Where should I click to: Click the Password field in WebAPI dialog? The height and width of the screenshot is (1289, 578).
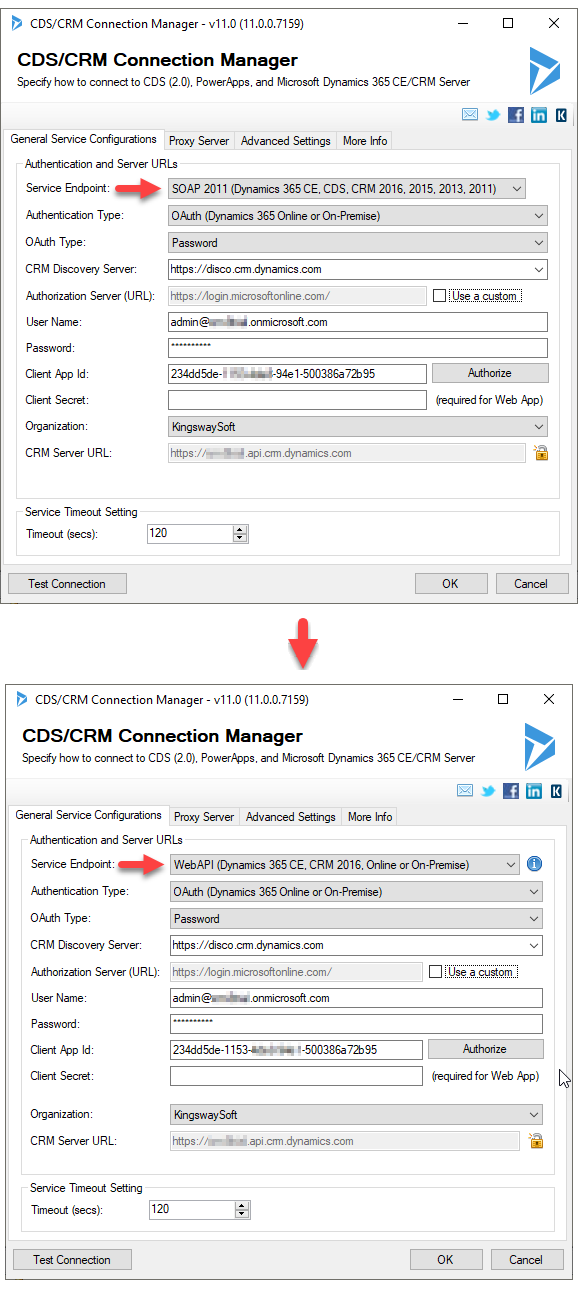(356, 1024)
